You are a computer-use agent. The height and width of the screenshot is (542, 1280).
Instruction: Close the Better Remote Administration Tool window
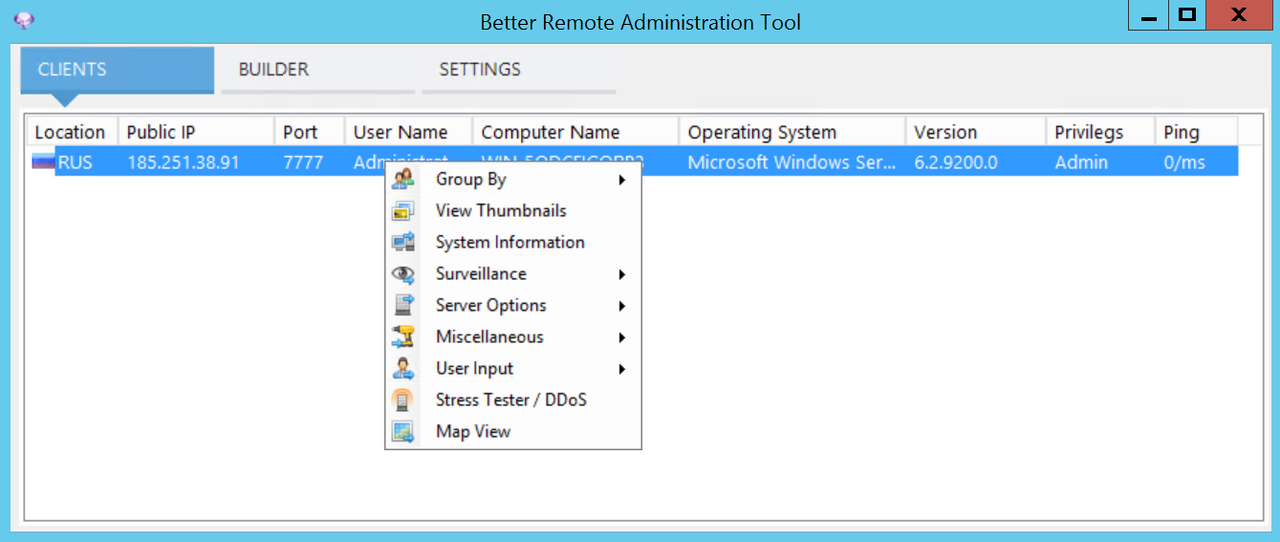(1239, 15)
